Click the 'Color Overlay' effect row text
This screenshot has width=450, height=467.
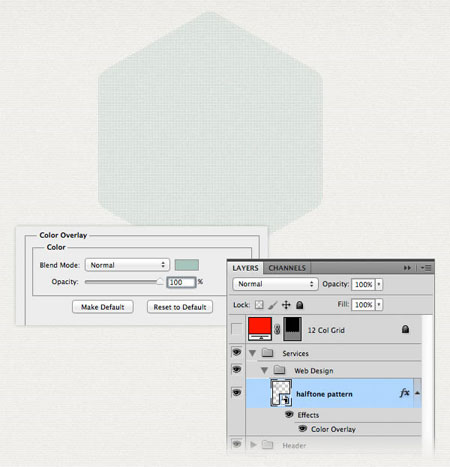(x=333, y=429)
